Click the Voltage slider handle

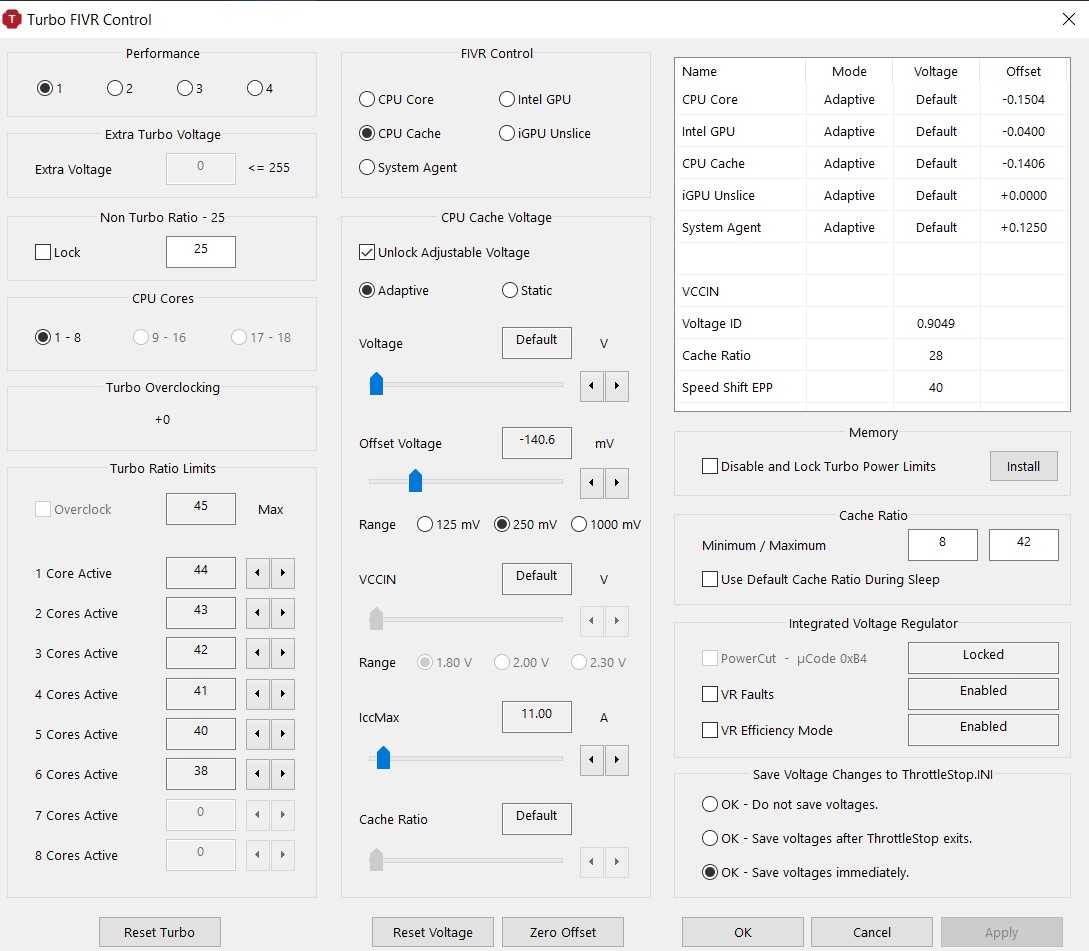click(376, 383)
